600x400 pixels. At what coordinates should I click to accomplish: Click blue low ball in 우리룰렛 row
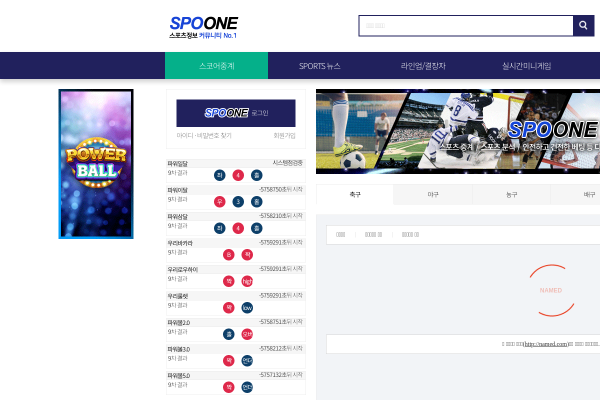click(x=247, y=308)
